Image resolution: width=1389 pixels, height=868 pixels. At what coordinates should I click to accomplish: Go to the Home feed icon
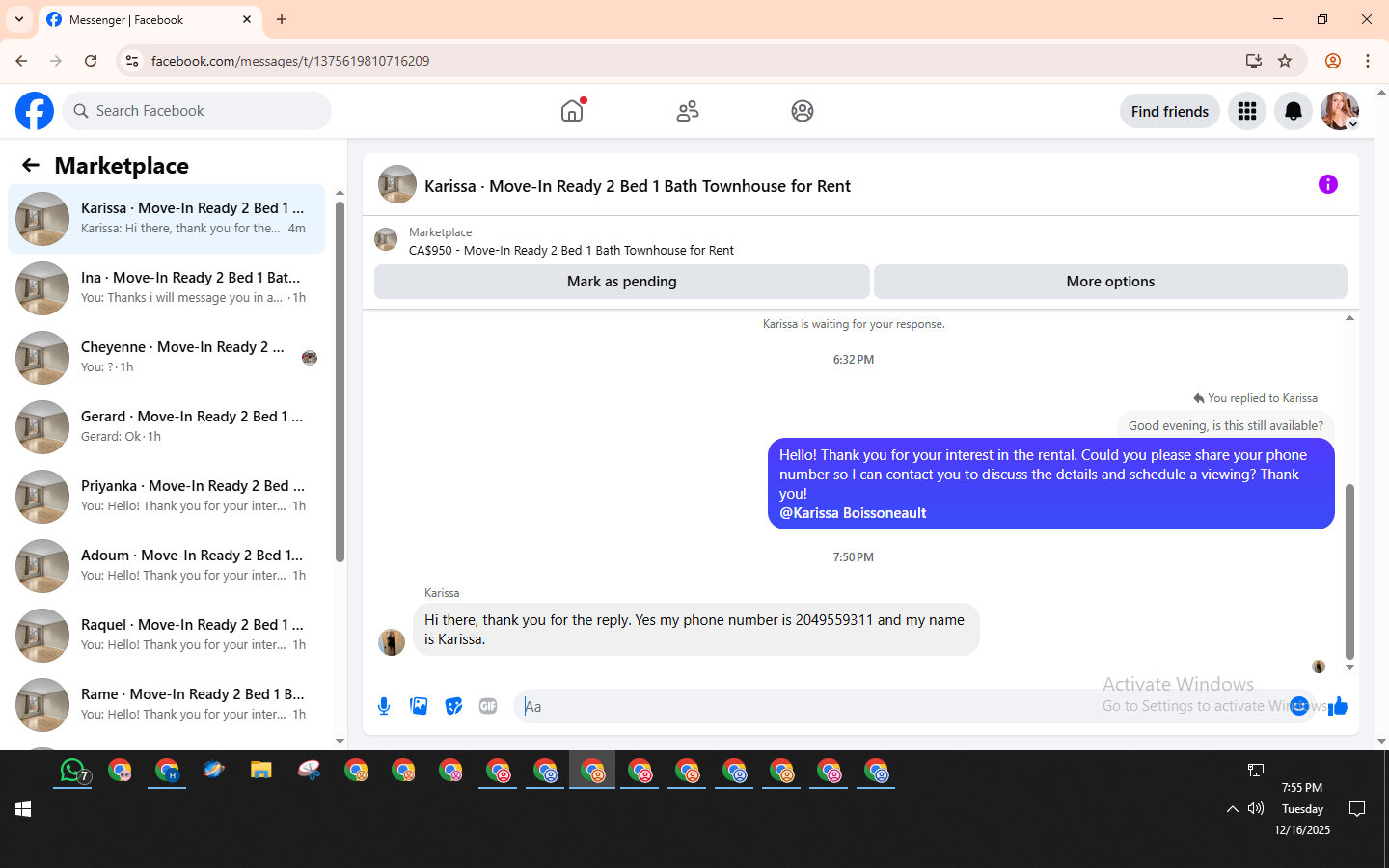tap(572, 111)
